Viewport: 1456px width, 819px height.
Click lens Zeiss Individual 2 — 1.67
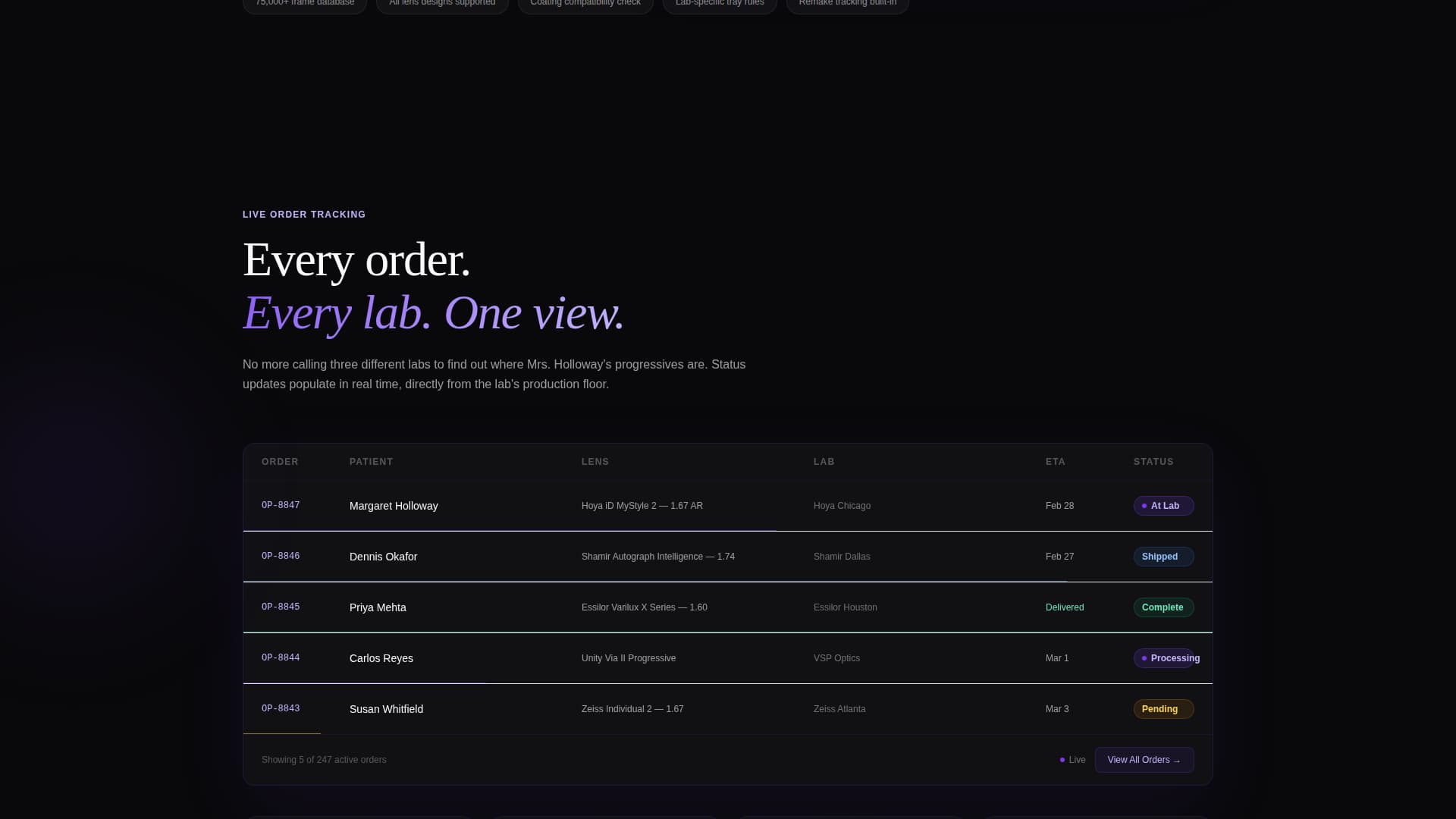(632, 709)
